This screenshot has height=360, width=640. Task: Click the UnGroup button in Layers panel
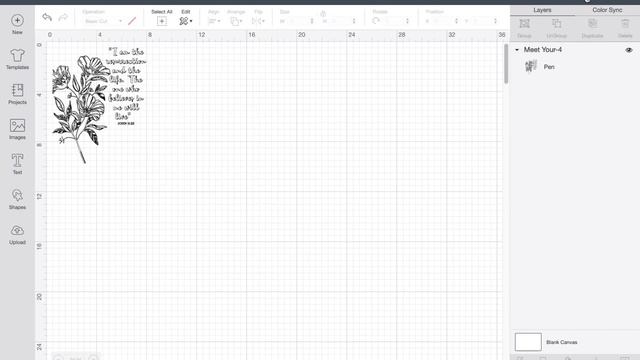tap(556, 28)
